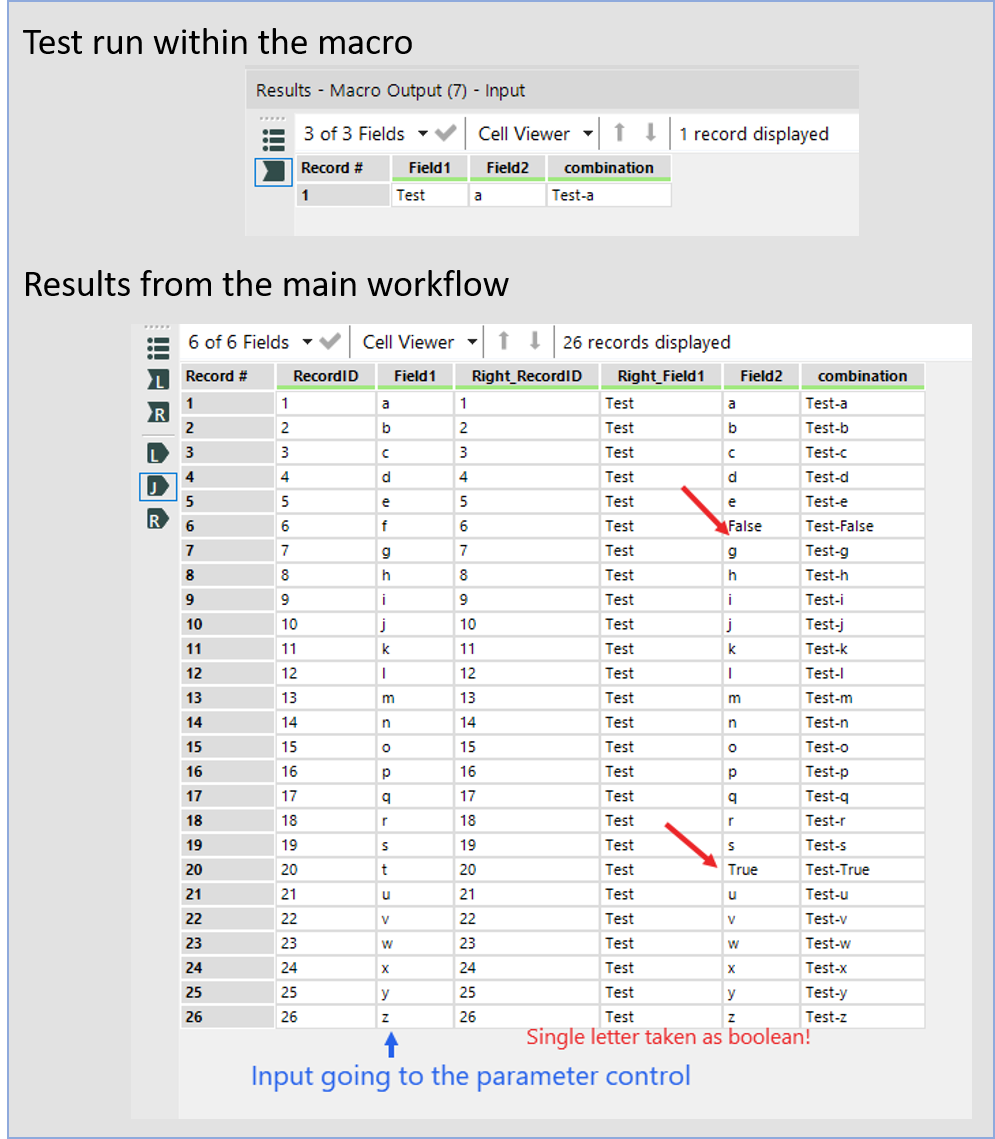Click the metadata list icon in macro results
995x1139 pixels.
coord(273,139)
